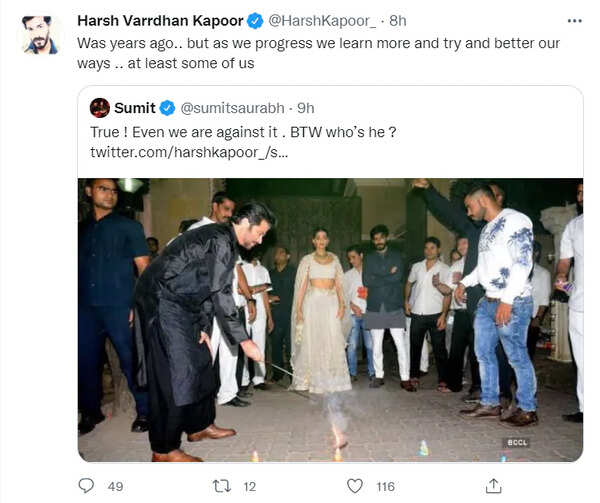Open the three-dot more options menu
This screenshot has height=503, width=600.
[573, 20]
